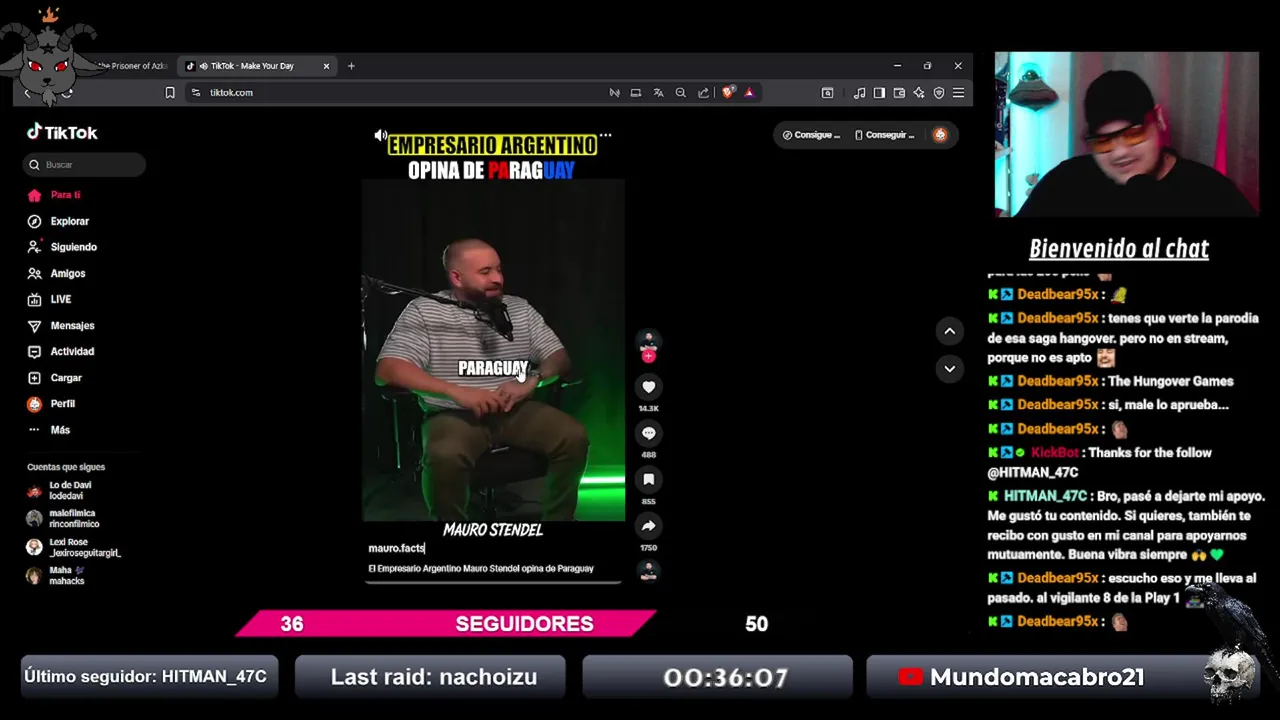
Task: Open the sound avatar below share count
Action: [648, 571]
